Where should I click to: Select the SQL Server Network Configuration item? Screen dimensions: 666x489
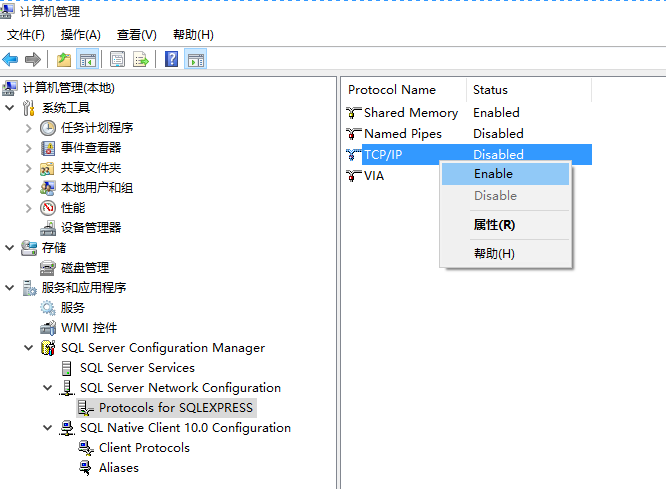(x=181, y=388)
